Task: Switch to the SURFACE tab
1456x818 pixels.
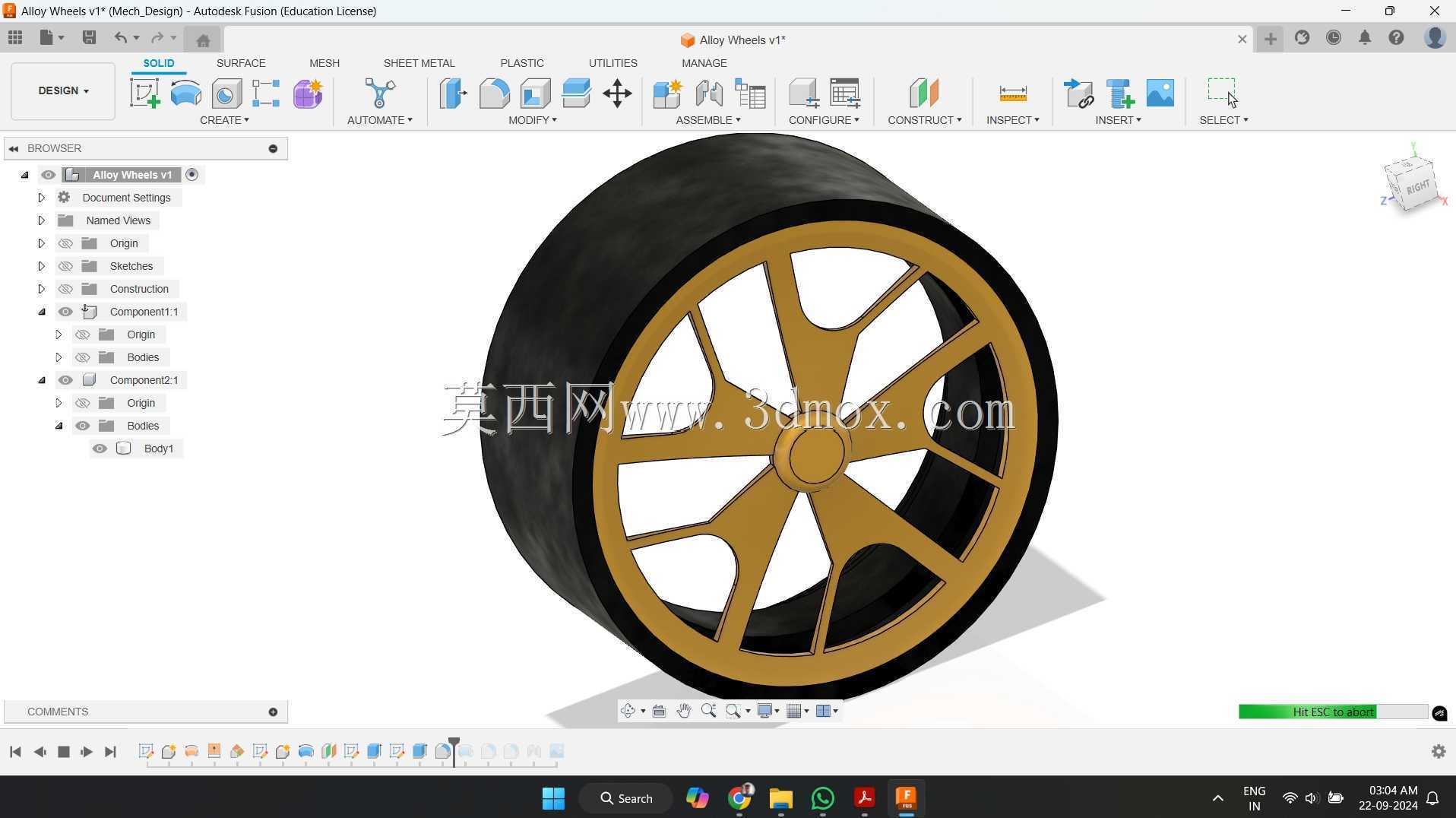Action: pos(241,63)
